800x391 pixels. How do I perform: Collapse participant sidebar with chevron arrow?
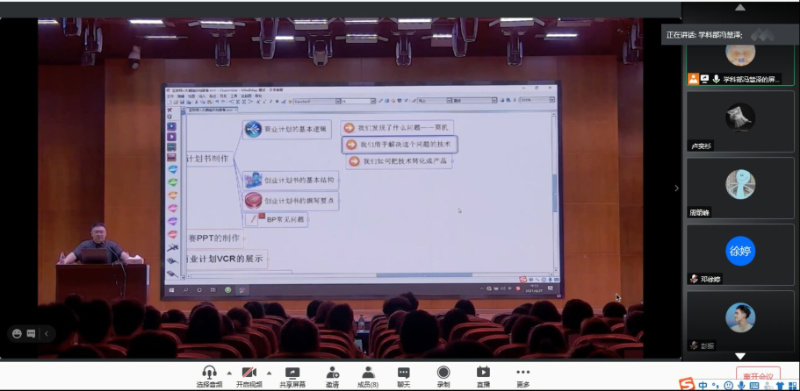point(677,188)
